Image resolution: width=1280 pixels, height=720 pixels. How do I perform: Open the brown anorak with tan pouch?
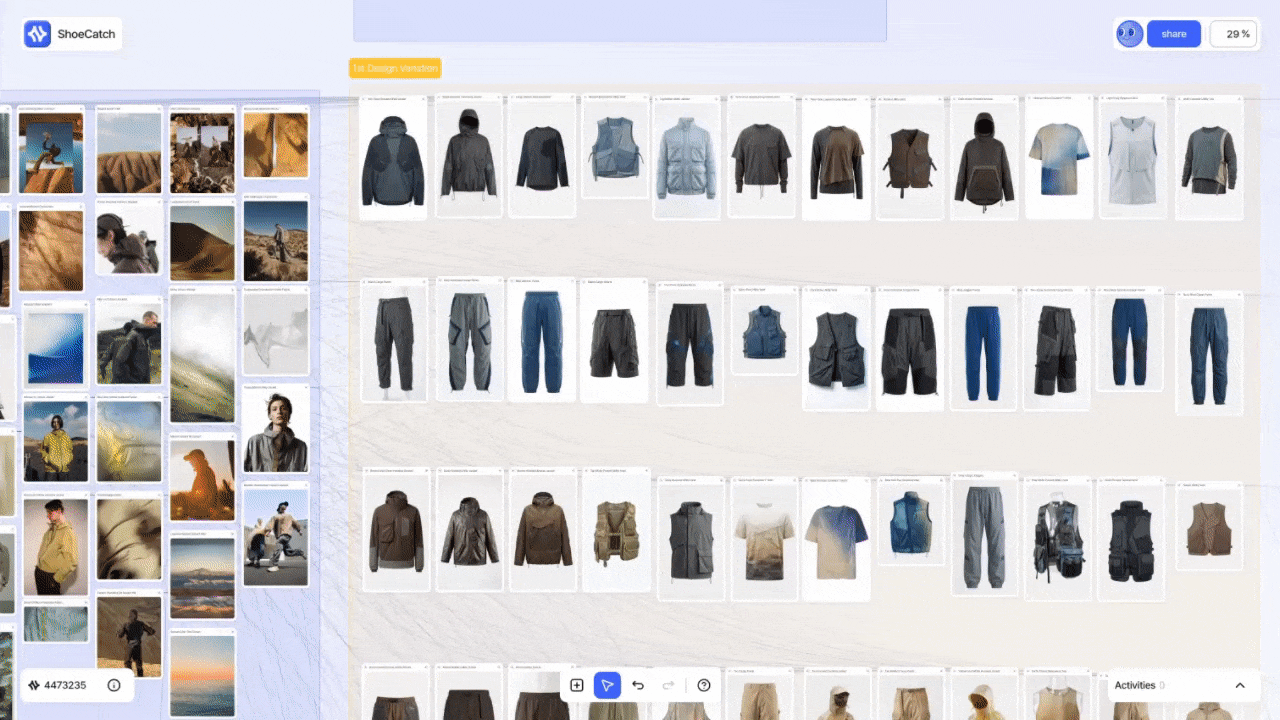[983, 156]
